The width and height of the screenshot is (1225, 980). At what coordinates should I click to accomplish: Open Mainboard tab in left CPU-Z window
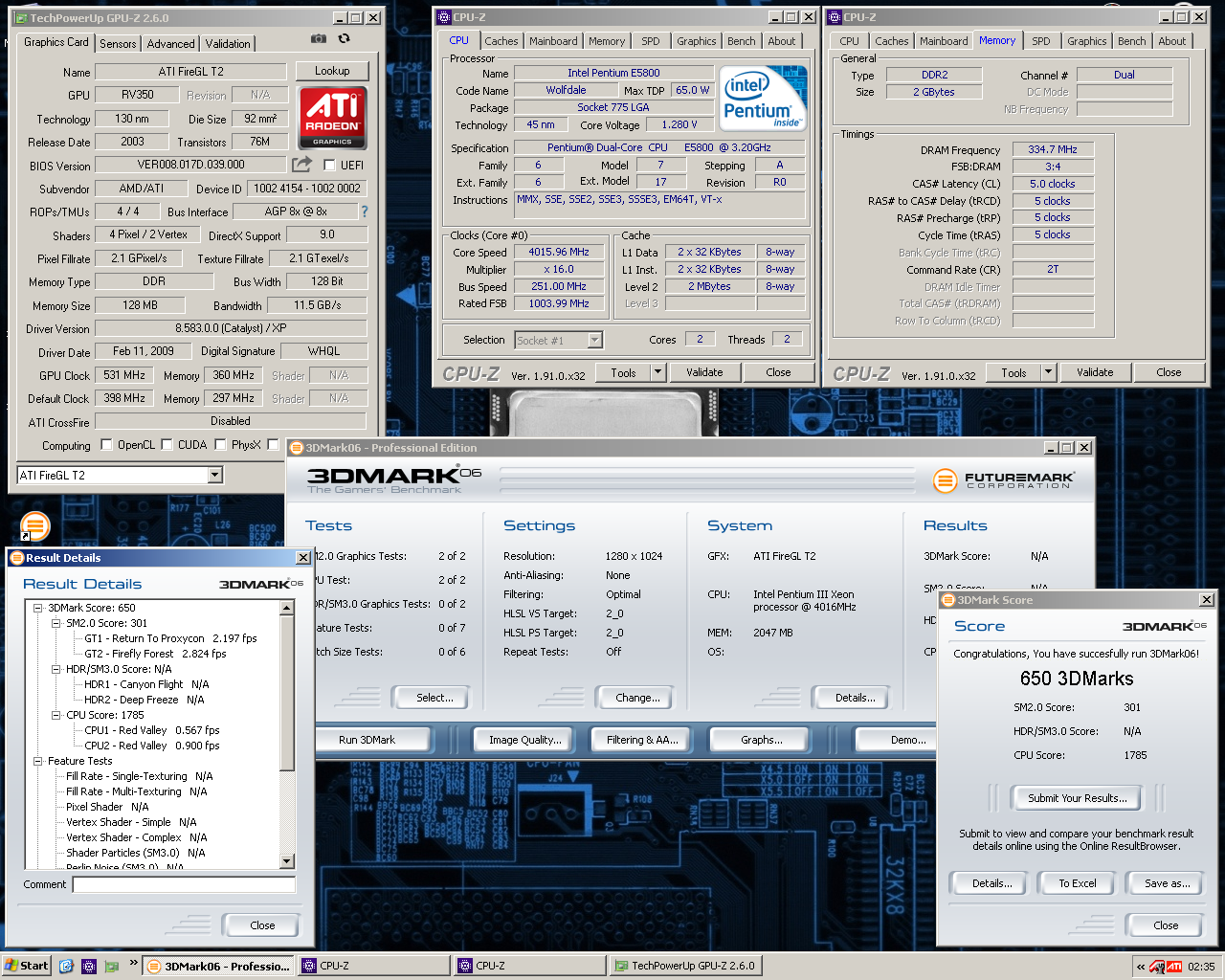point(553,41)
